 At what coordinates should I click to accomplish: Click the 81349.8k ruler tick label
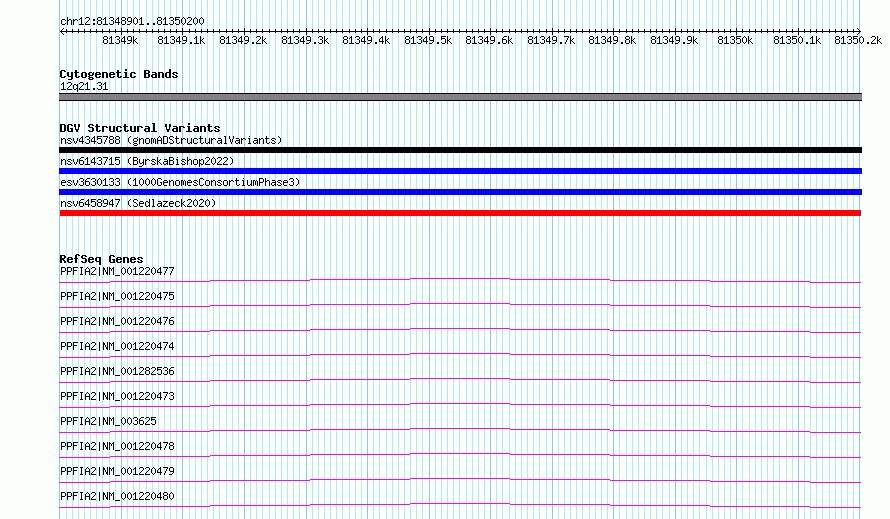click(612, 40)
